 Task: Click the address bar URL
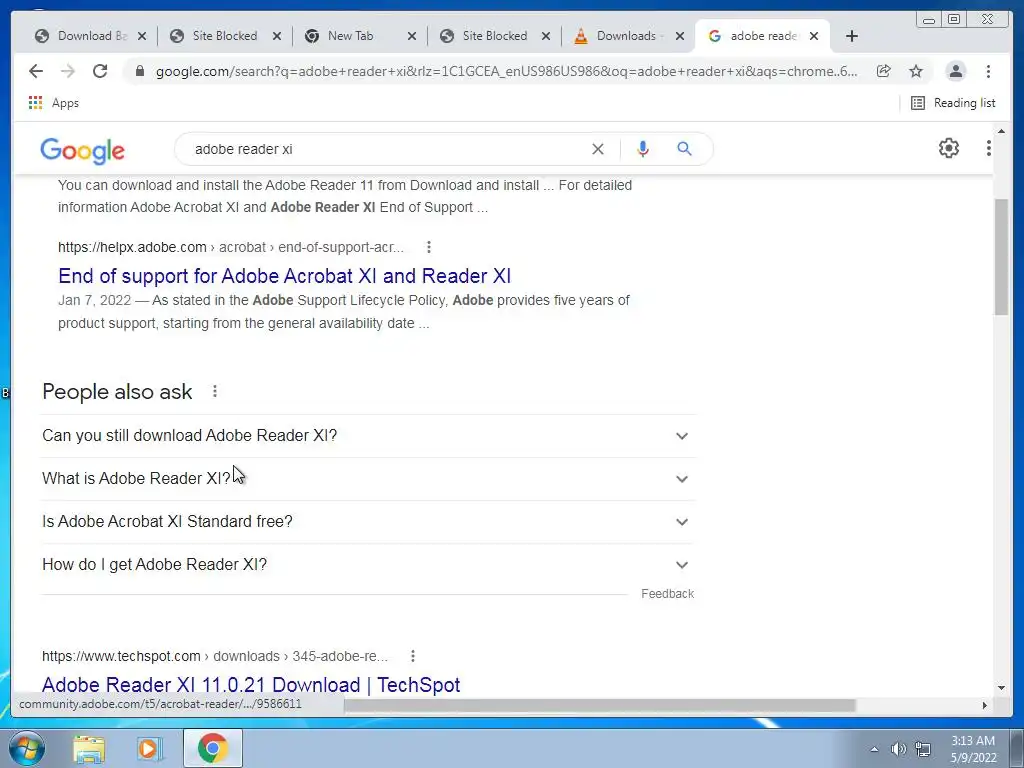506,71
